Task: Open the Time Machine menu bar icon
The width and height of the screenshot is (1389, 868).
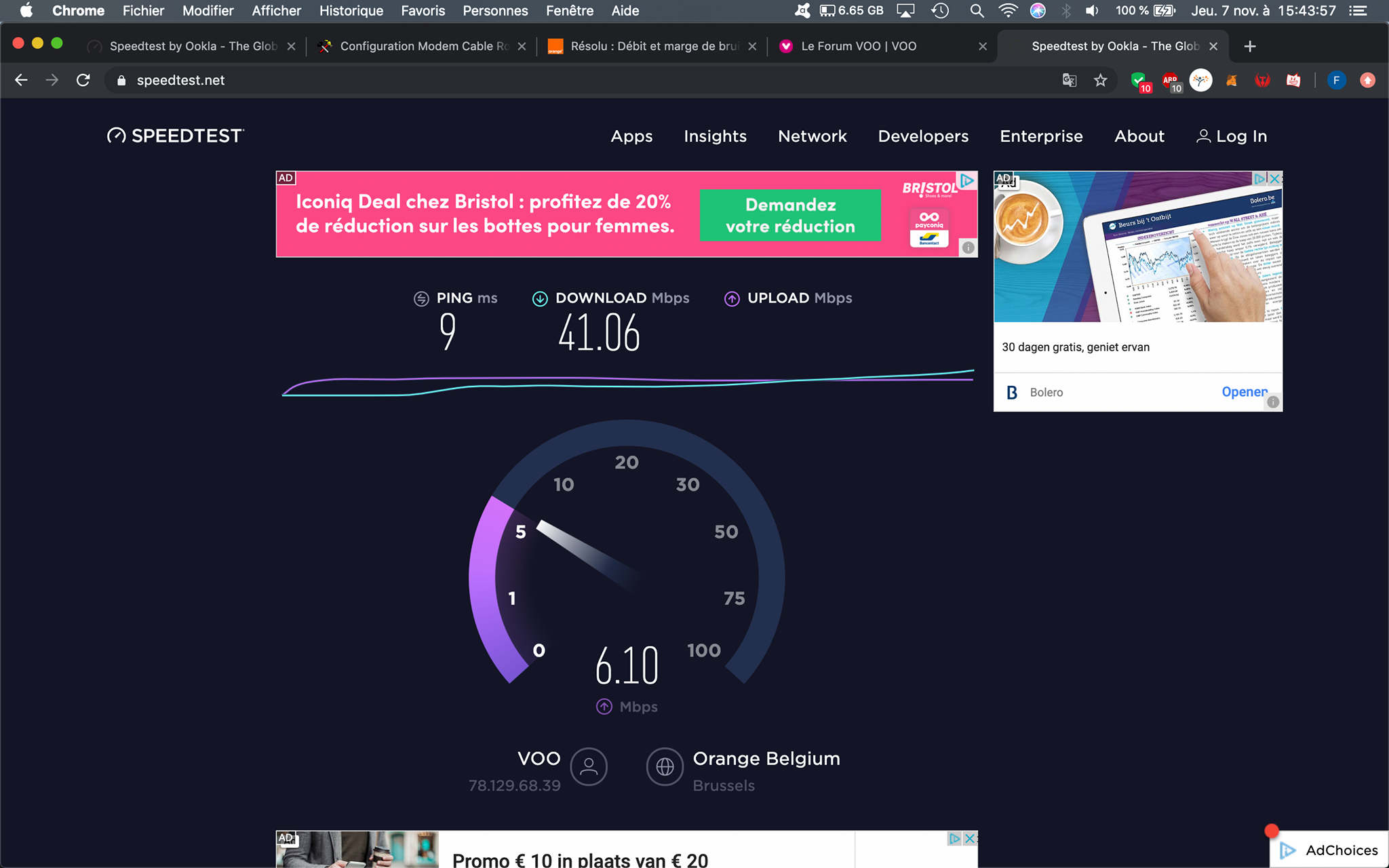Action: point(940,10)
